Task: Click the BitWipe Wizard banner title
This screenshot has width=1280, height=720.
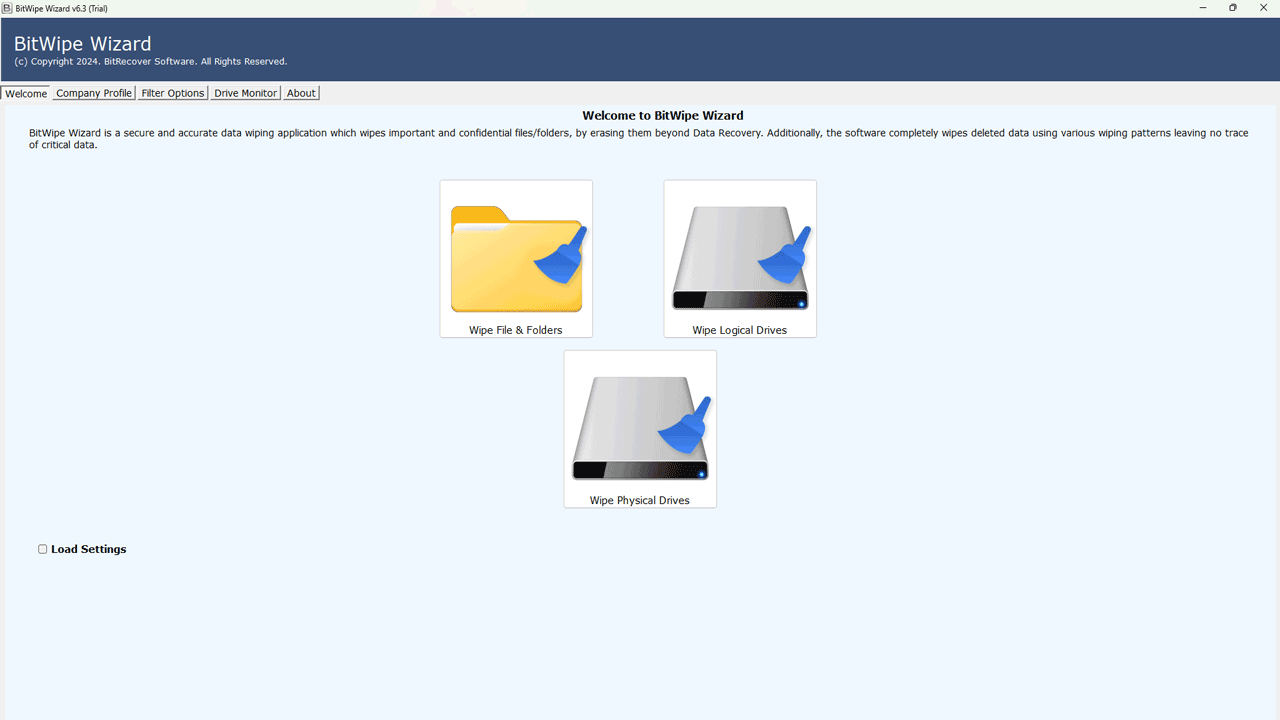Action: click(83, 44)
